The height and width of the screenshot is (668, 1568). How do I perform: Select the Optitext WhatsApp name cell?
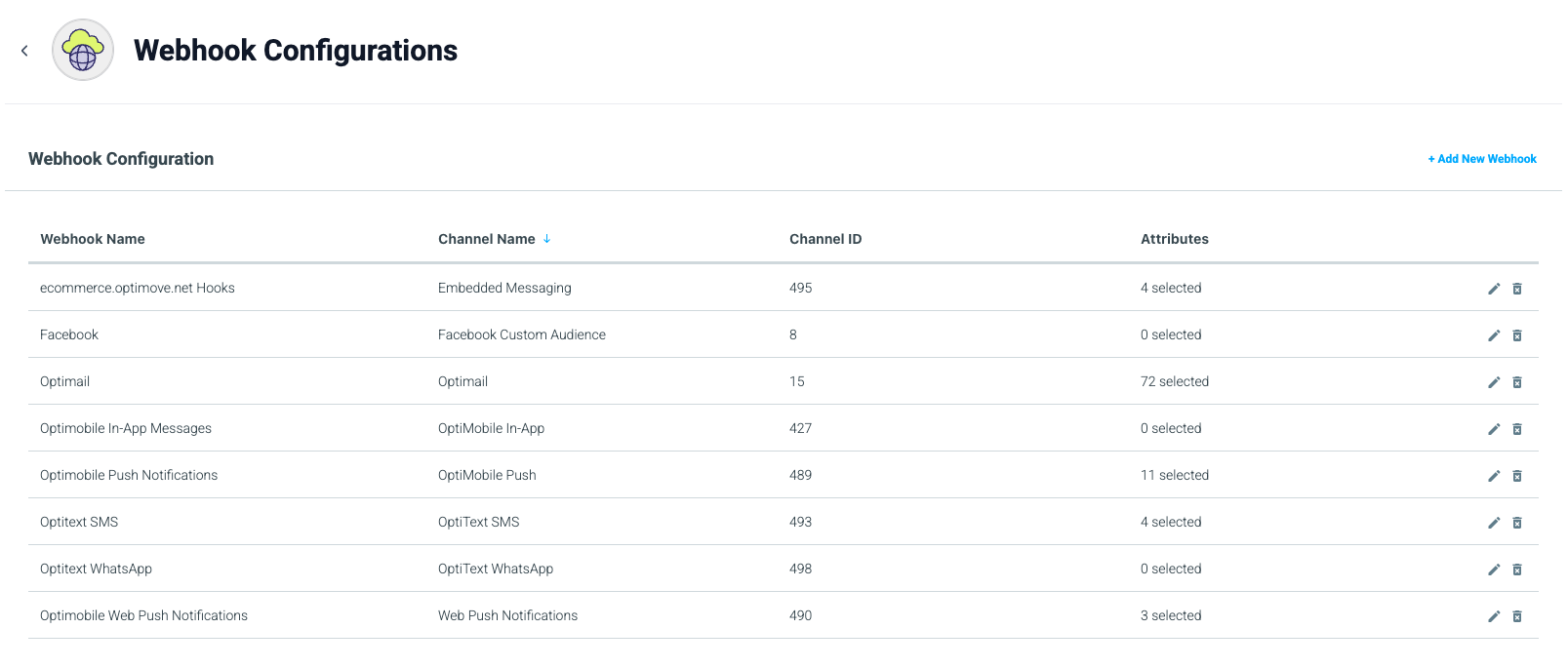tap(96, 569)
